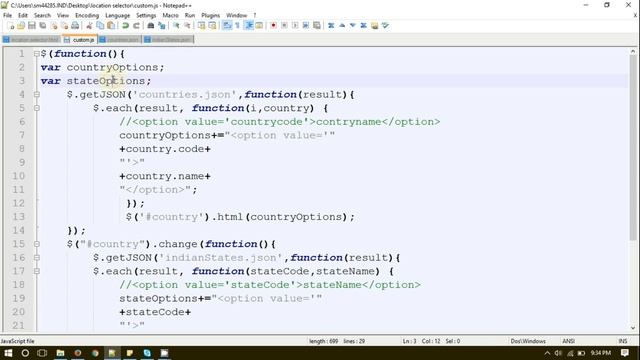Click the Run macro multiple times icon
The height and width of the screenshot is (360, 640).
tap(306, 26)
